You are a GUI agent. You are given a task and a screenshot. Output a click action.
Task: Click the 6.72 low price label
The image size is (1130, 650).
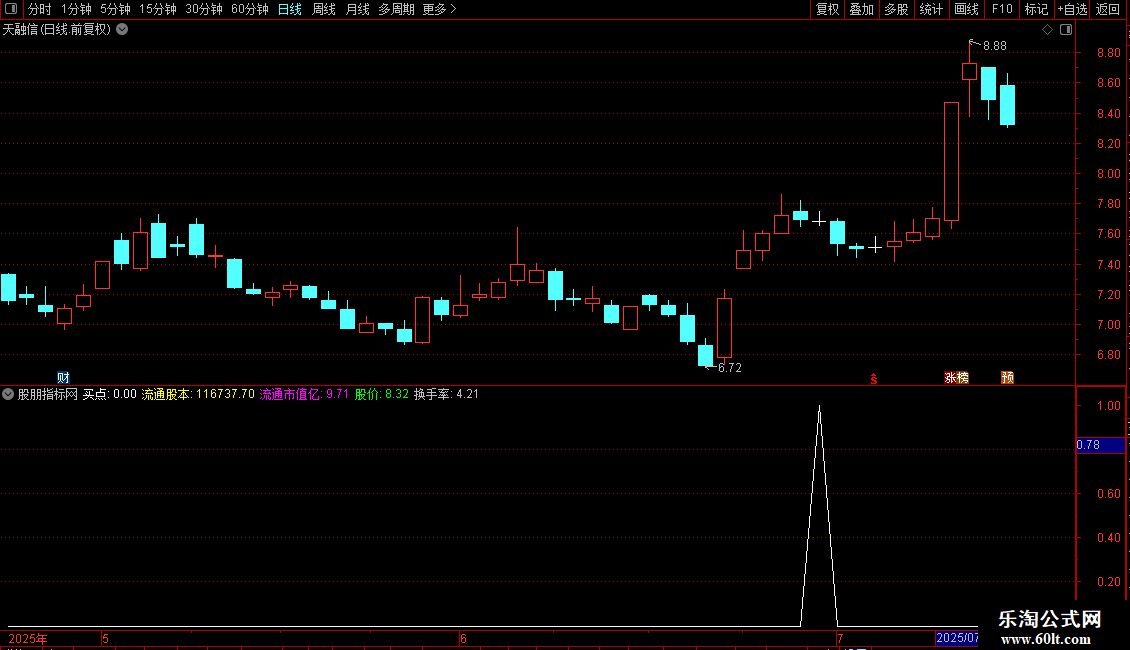[x=730, y=368]
